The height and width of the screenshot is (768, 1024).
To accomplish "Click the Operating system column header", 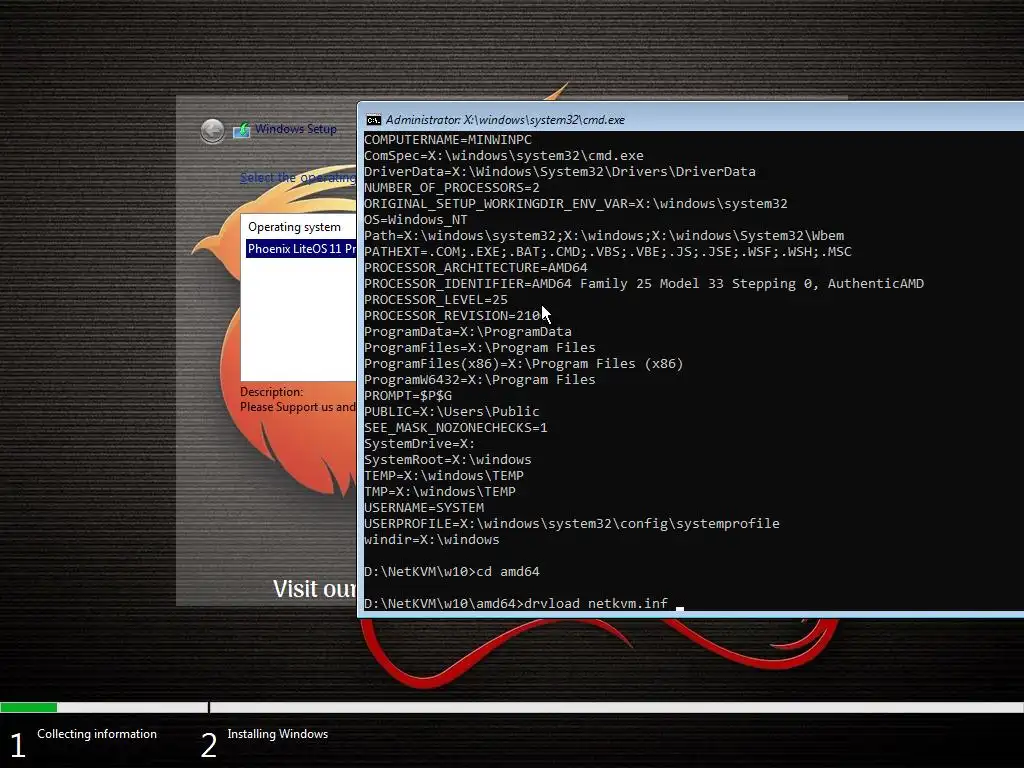I will coord(294,227).
